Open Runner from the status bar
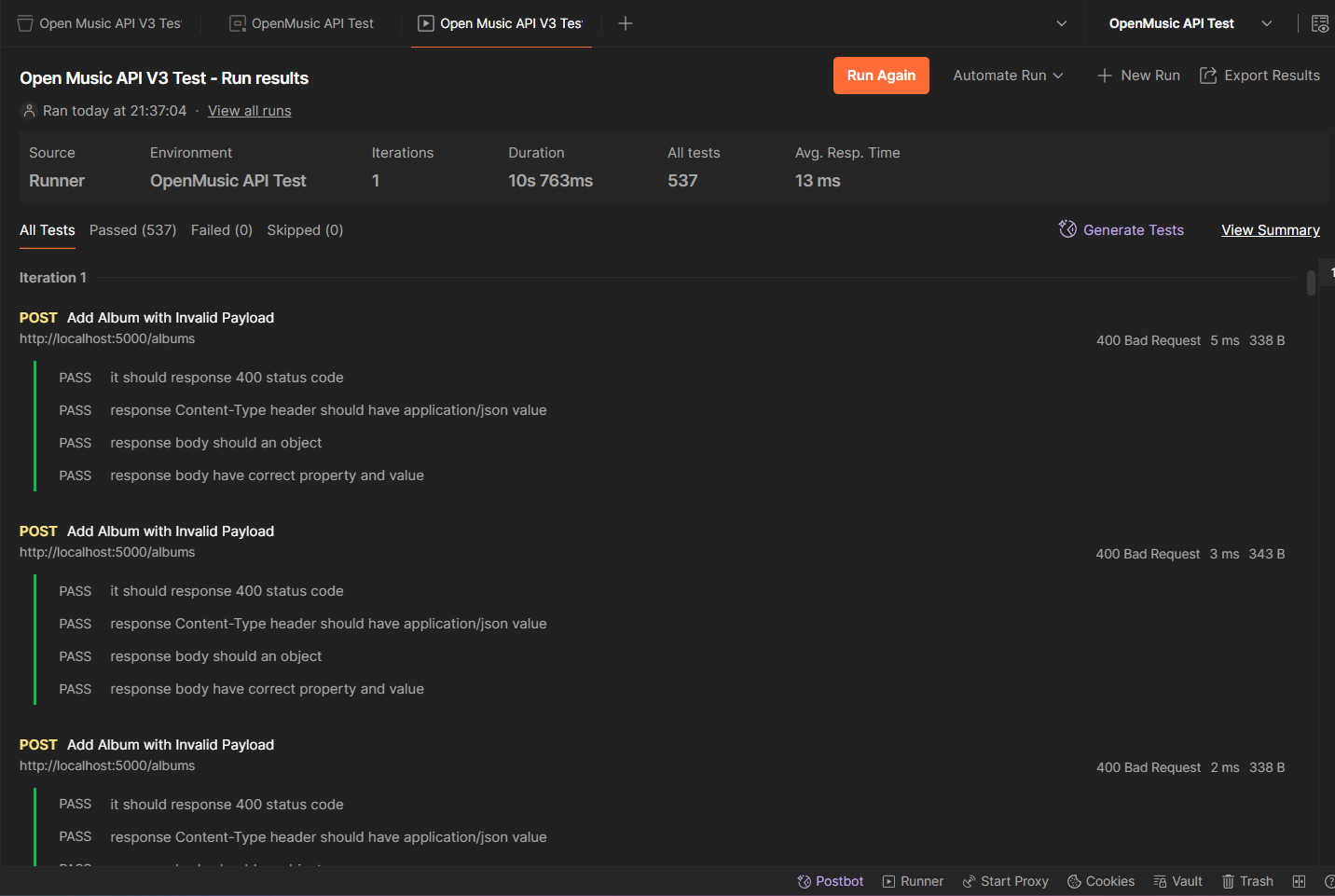 [x=913, y=881]
